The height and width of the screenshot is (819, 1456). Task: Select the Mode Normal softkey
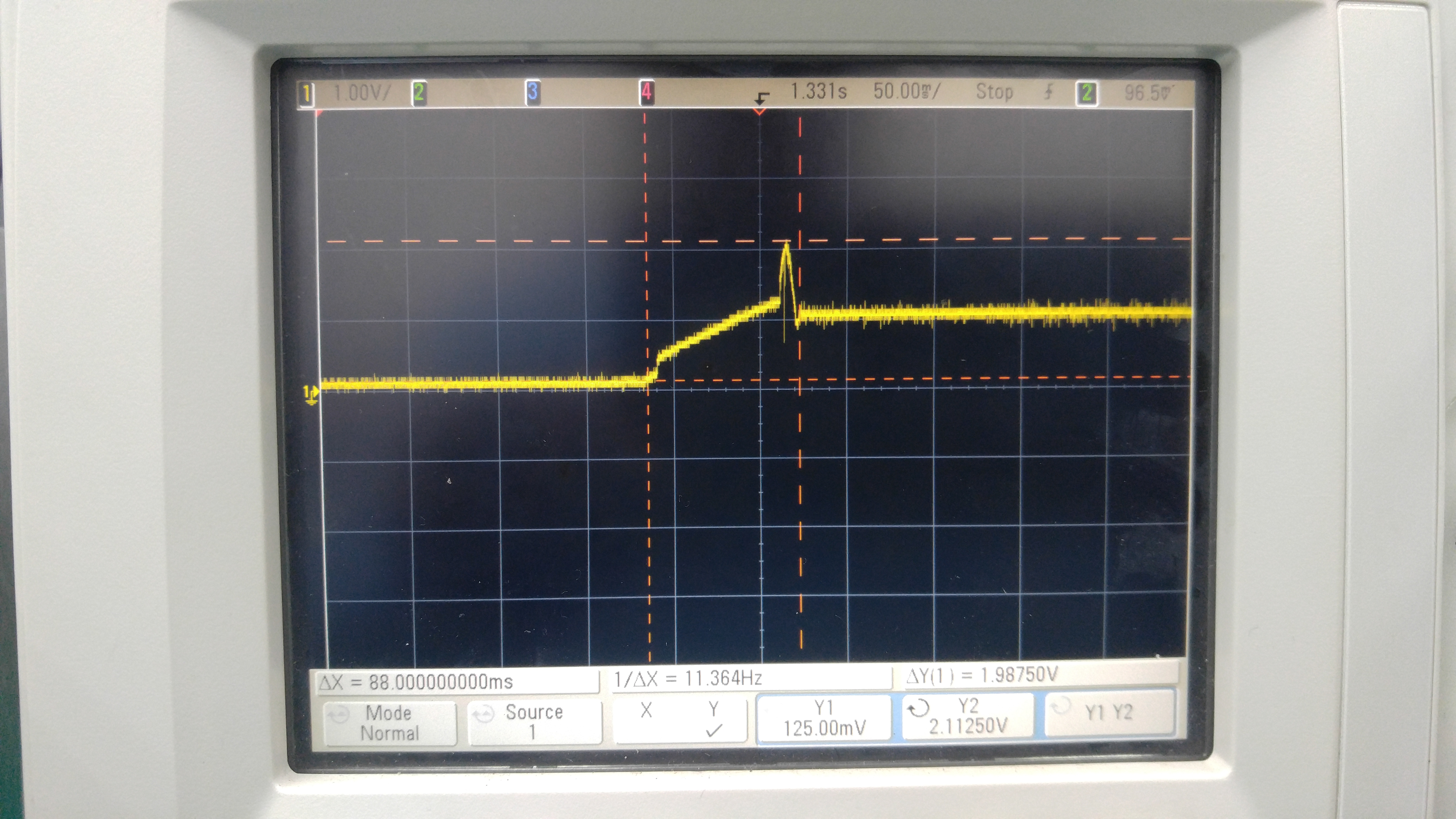coord(389,724)
